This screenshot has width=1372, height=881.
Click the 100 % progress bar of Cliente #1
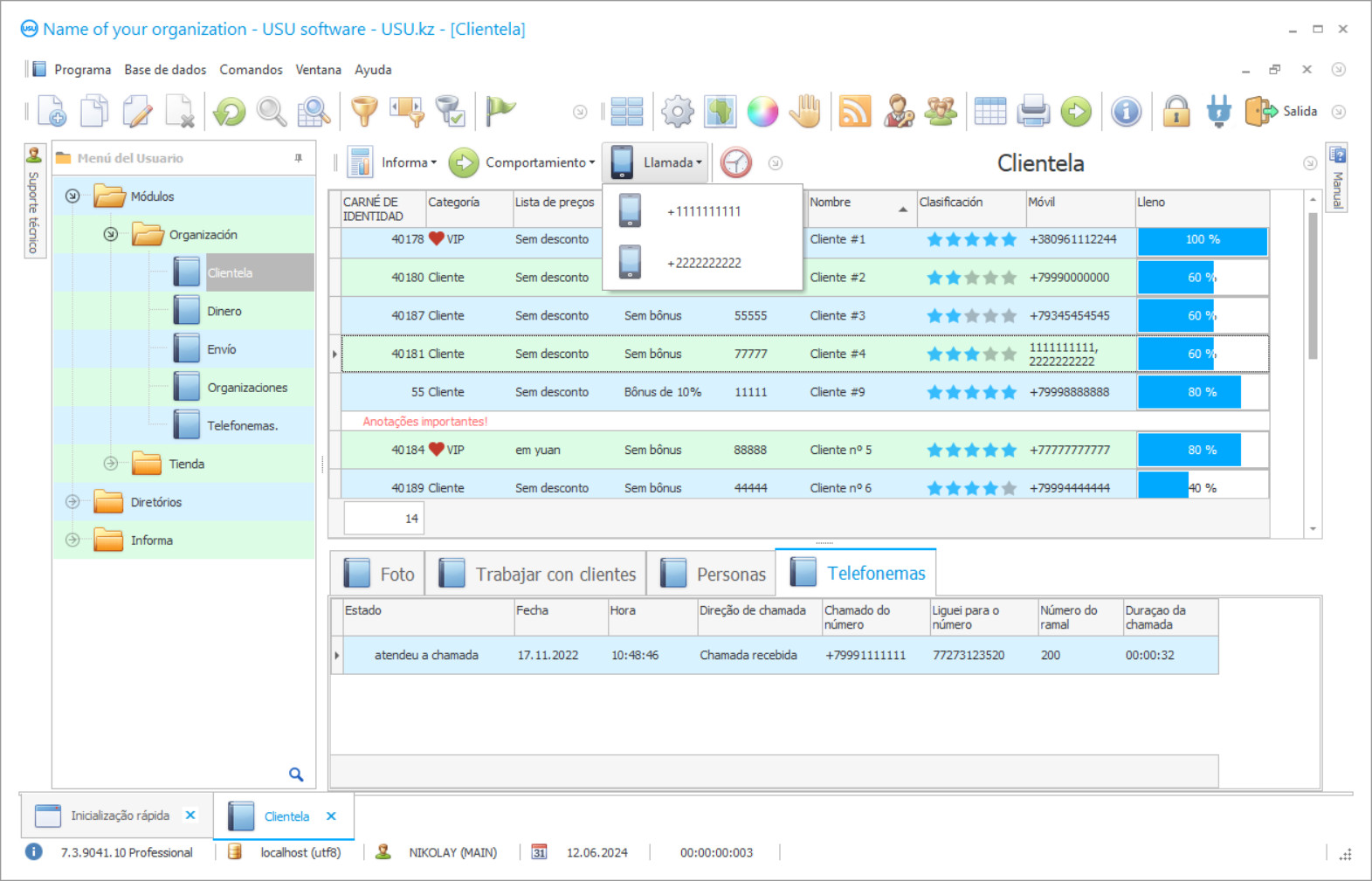pyautogui.click(x=1202, y=240)
